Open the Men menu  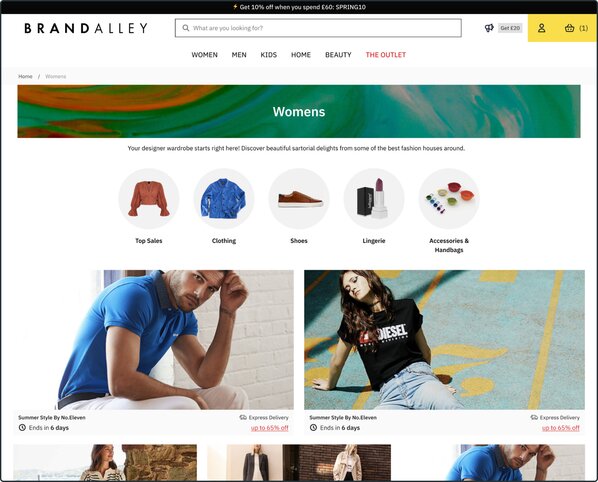coord(239,55)
